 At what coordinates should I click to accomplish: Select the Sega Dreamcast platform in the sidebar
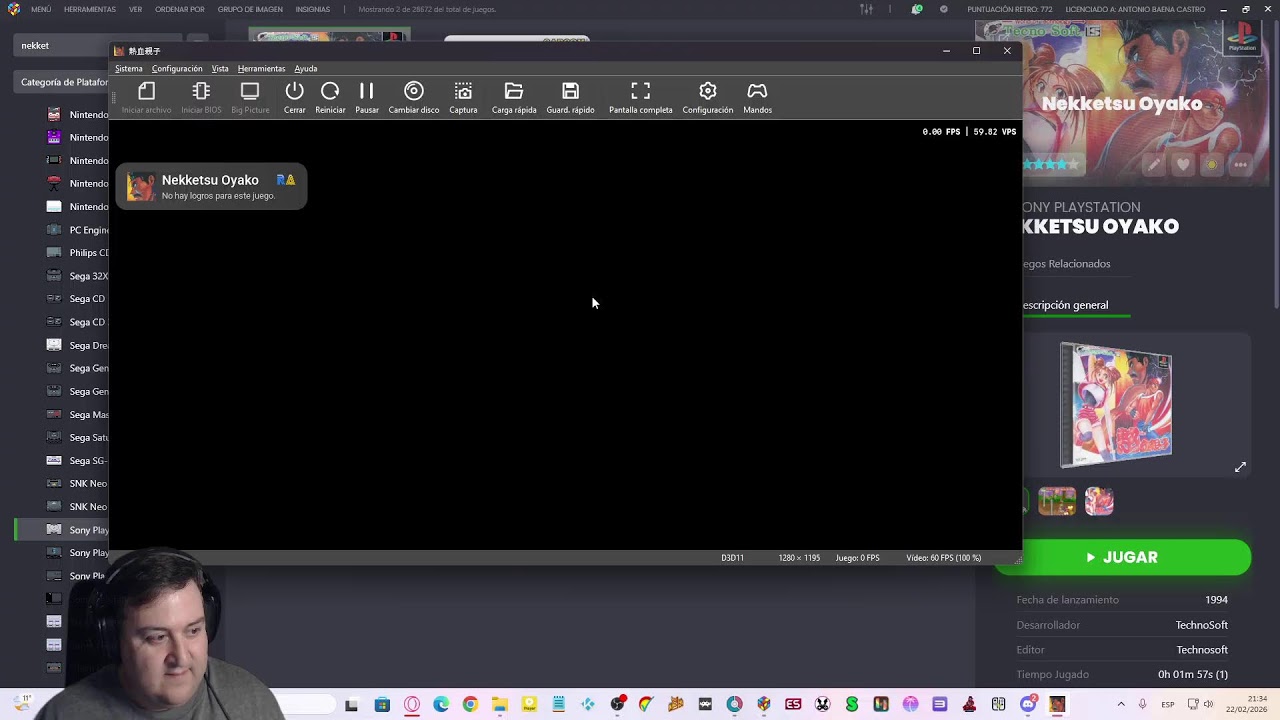[78, 345]
